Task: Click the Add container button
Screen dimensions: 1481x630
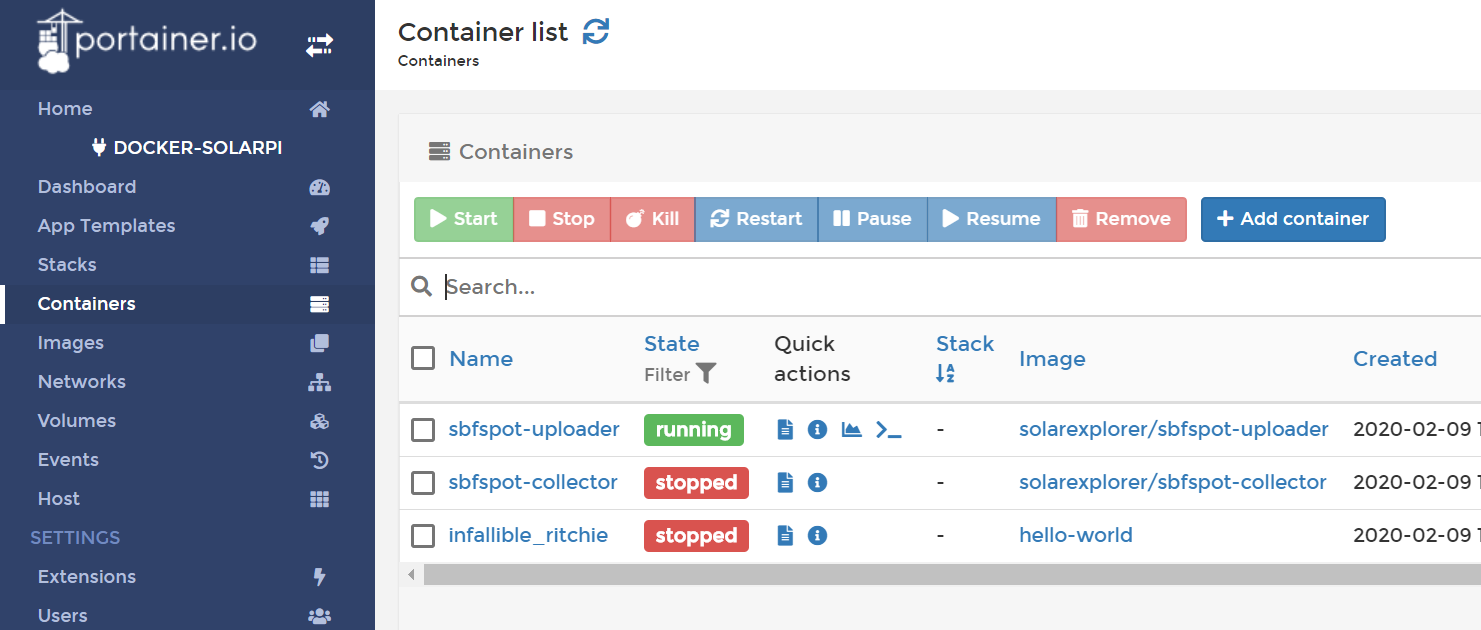Action: point(1292,219)
